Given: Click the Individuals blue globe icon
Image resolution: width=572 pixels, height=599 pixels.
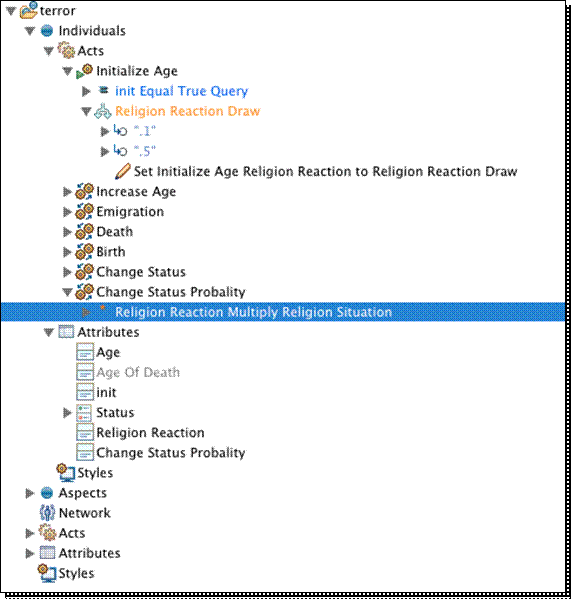Looking at the screenshot, I should click(x=47, y=31).
